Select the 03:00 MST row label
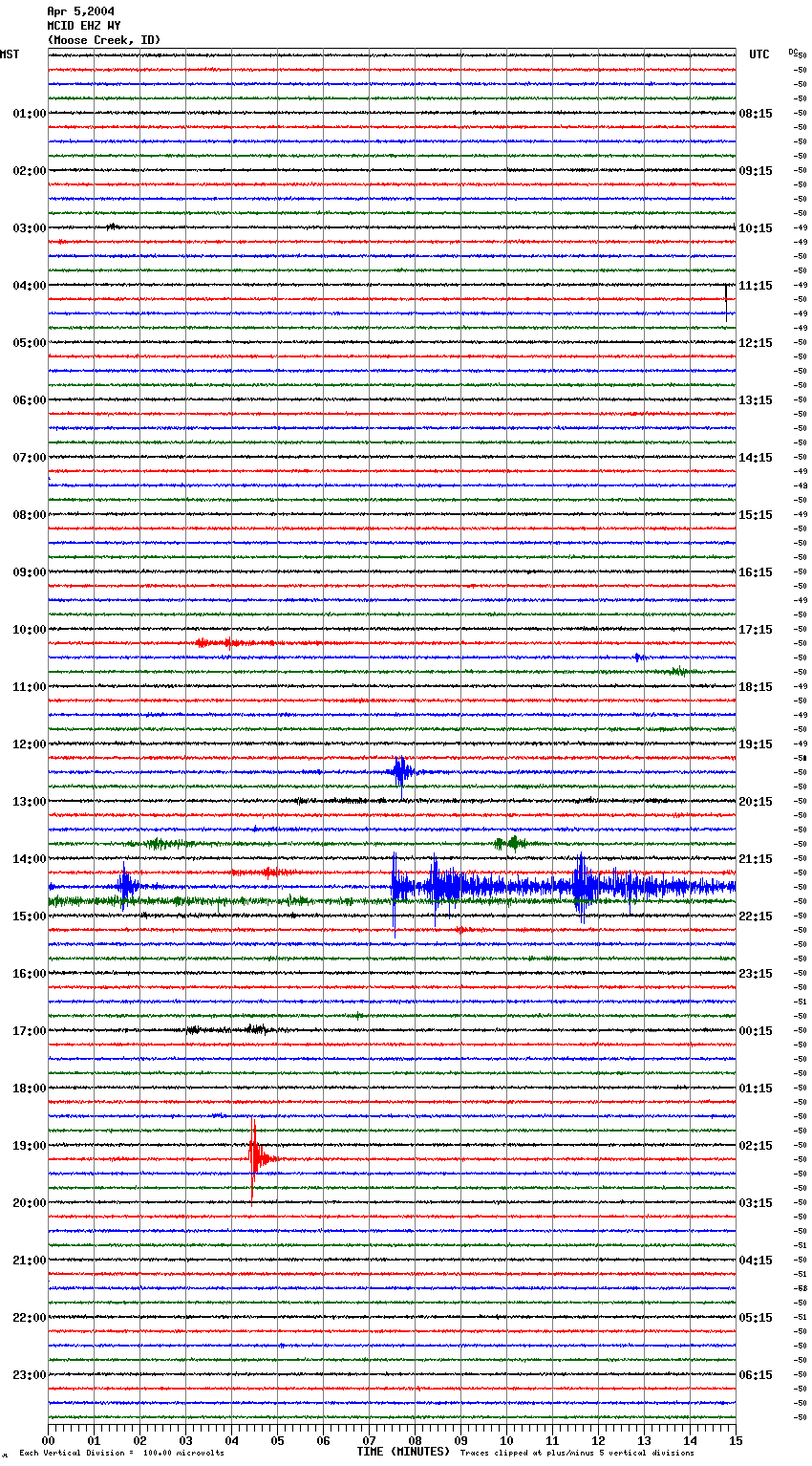 pos(29,228)
